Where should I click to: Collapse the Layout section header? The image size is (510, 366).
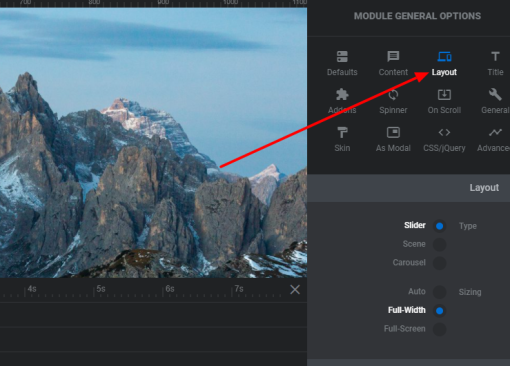[x=409, y=188]
